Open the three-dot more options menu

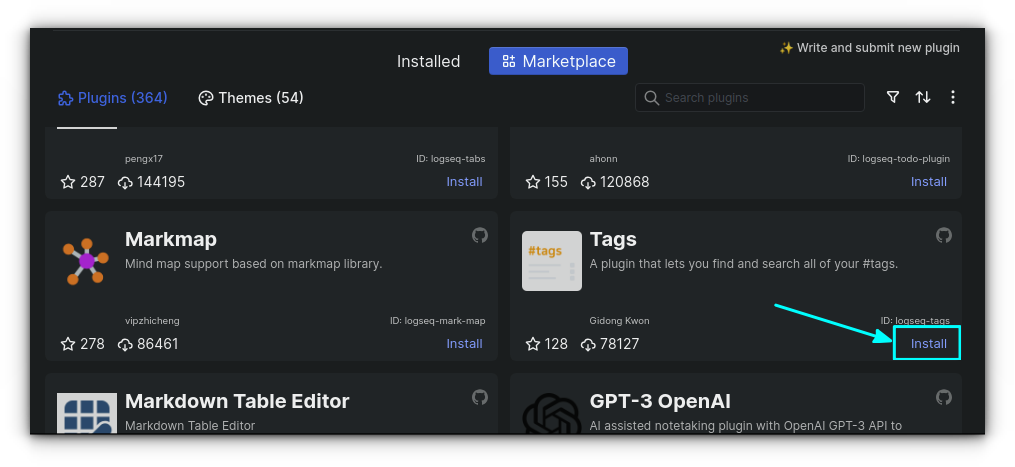(x=953, y=97)
